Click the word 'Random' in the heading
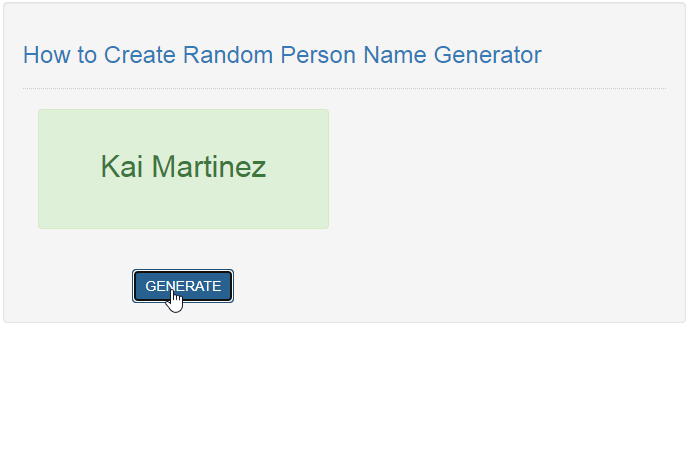 point(228,55)
